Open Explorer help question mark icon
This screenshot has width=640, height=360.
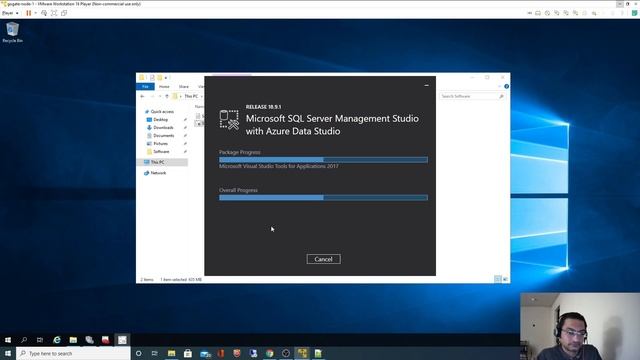point(506,87)
